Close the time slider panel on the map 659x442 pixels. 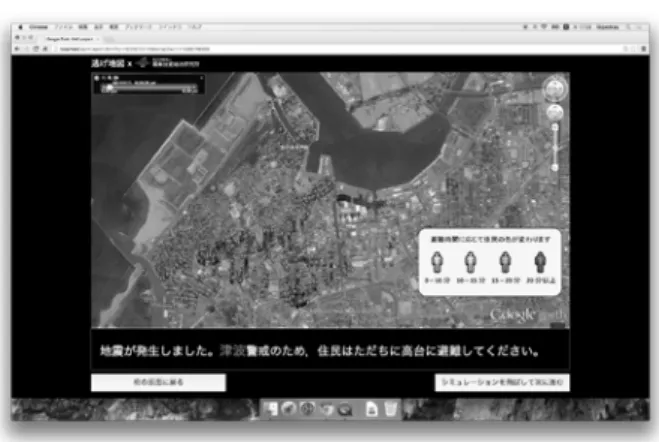[202, 78]
